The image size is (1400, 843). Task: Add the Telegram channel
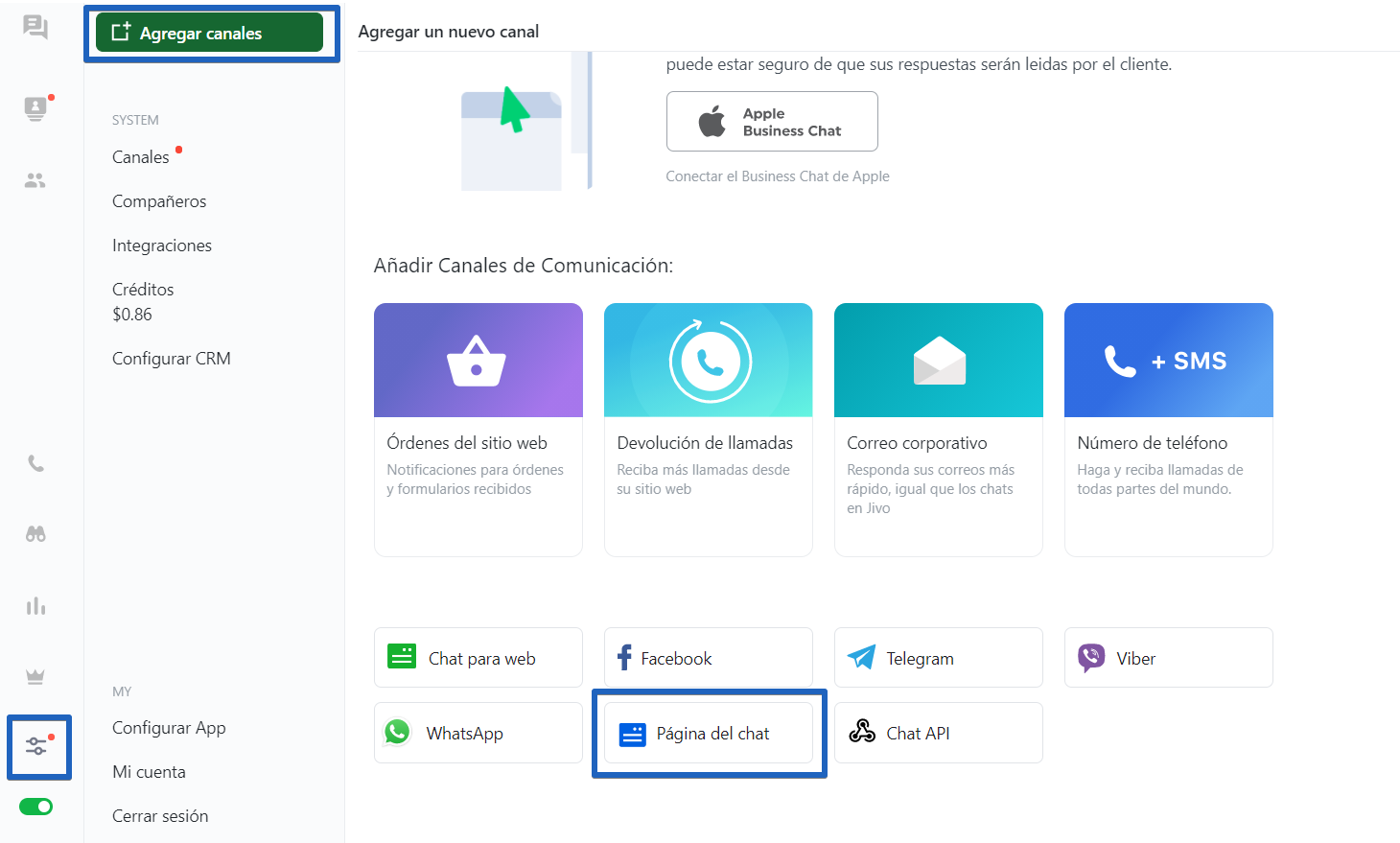939,658
